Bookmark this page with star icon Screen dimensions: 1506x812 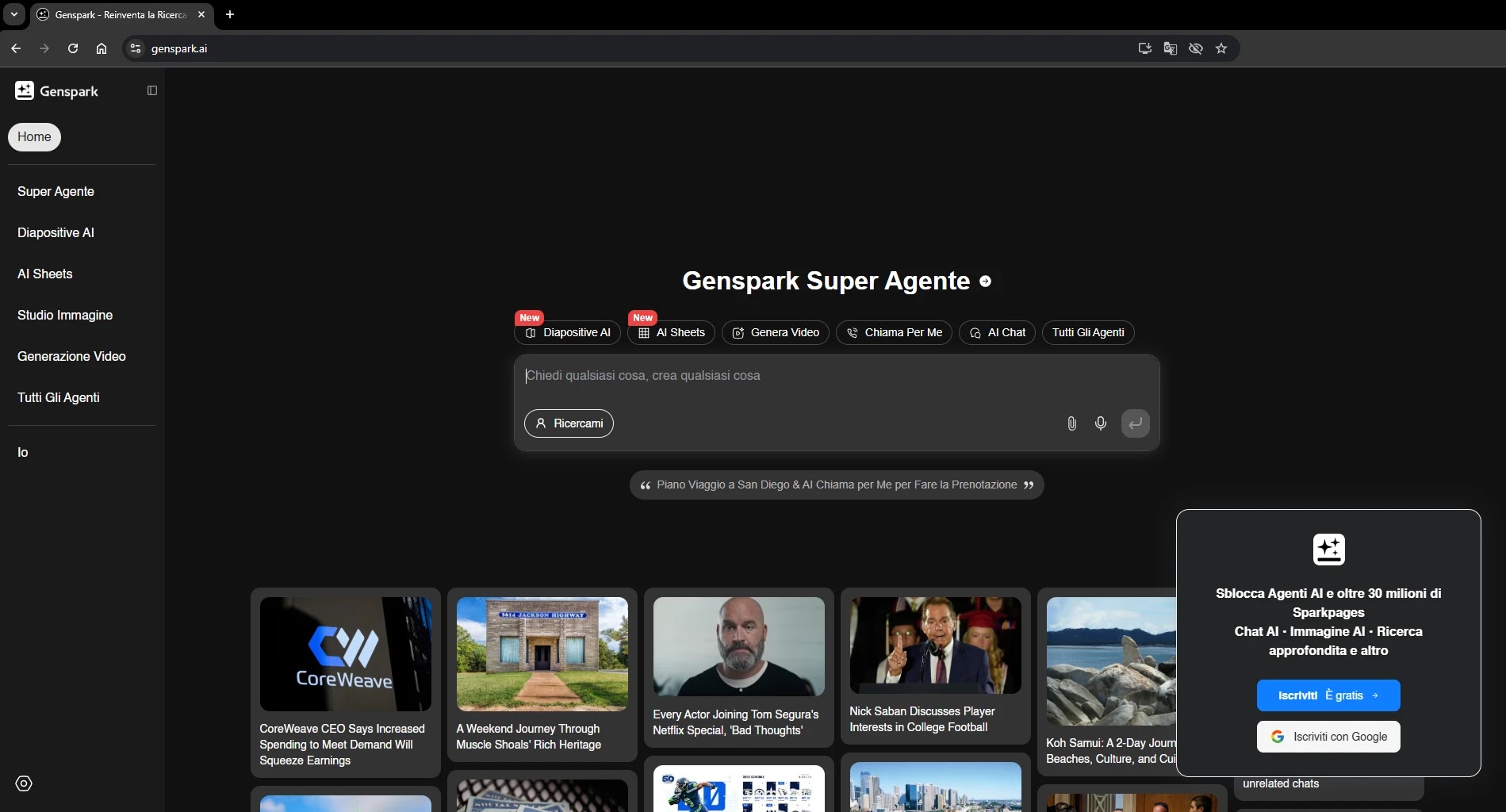tap(1221, 48)
